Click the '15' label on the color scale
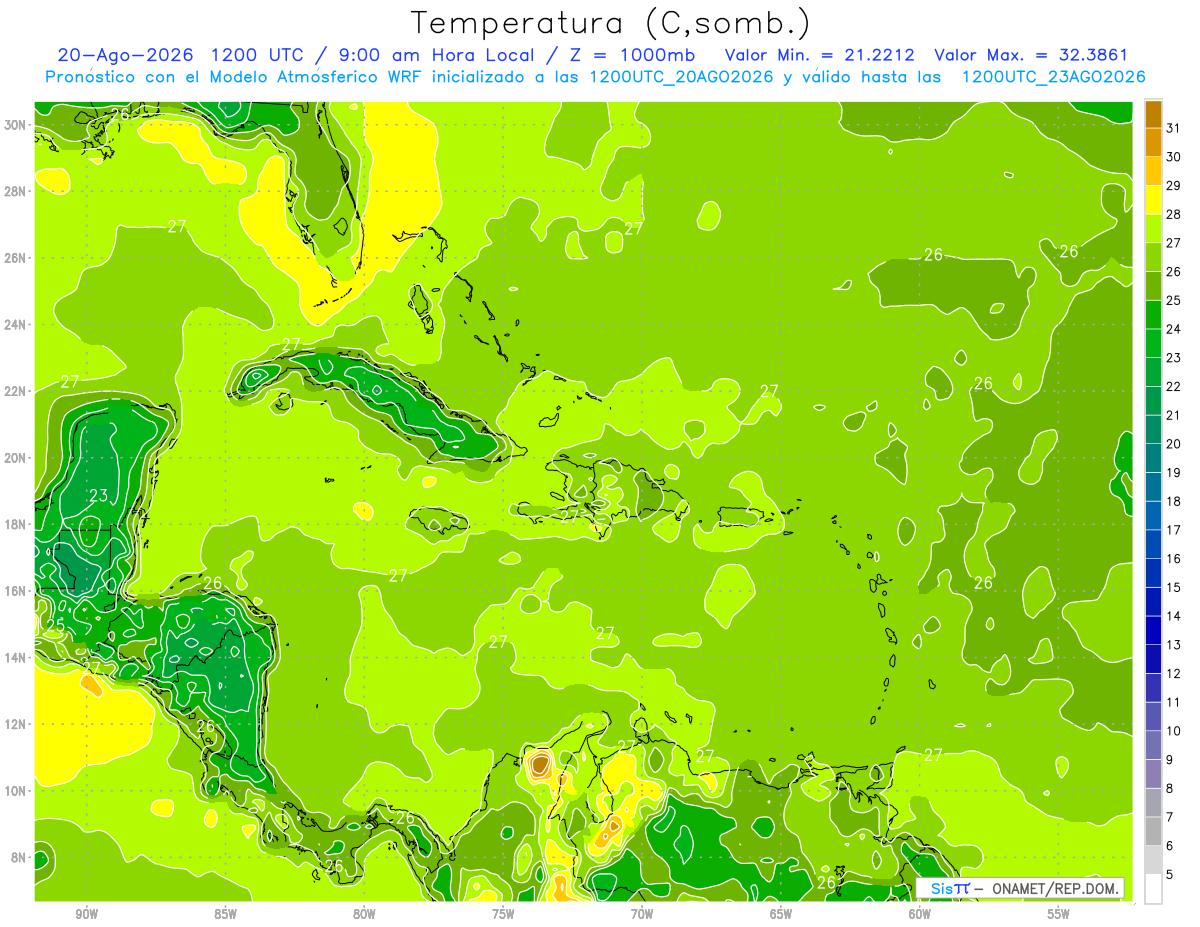Viewport: 1200px width, 927px height. point(1174,588)
